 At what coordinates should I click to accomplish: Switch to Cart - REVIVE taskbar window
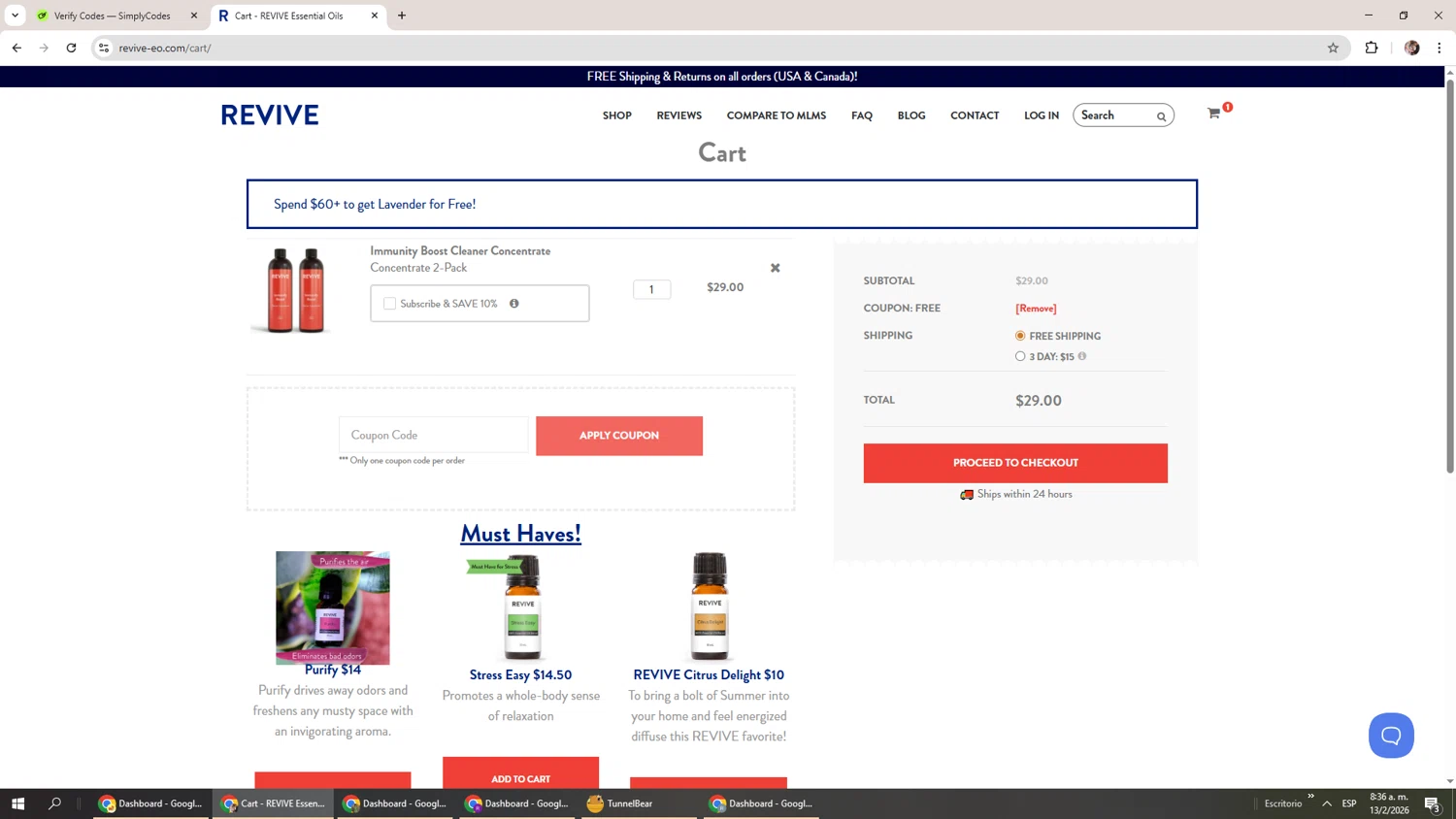pos(273,803)
